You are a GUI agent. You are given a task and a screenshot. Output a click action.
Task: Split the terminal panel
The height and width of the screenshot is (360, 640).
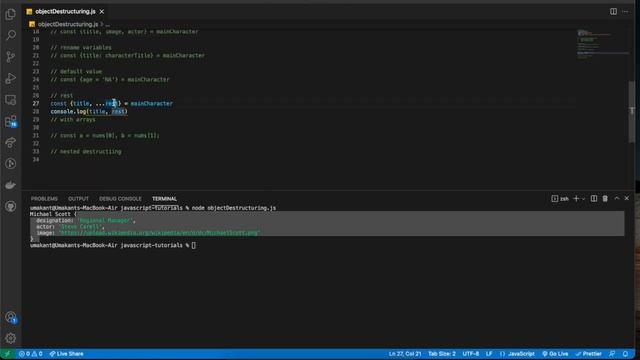coord(594,199)
